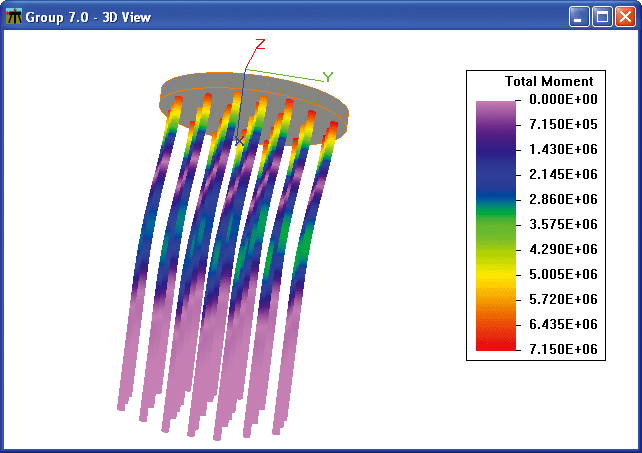642x453 pixels.
Task: Click the green Y axis label
Action: [328, 77]
